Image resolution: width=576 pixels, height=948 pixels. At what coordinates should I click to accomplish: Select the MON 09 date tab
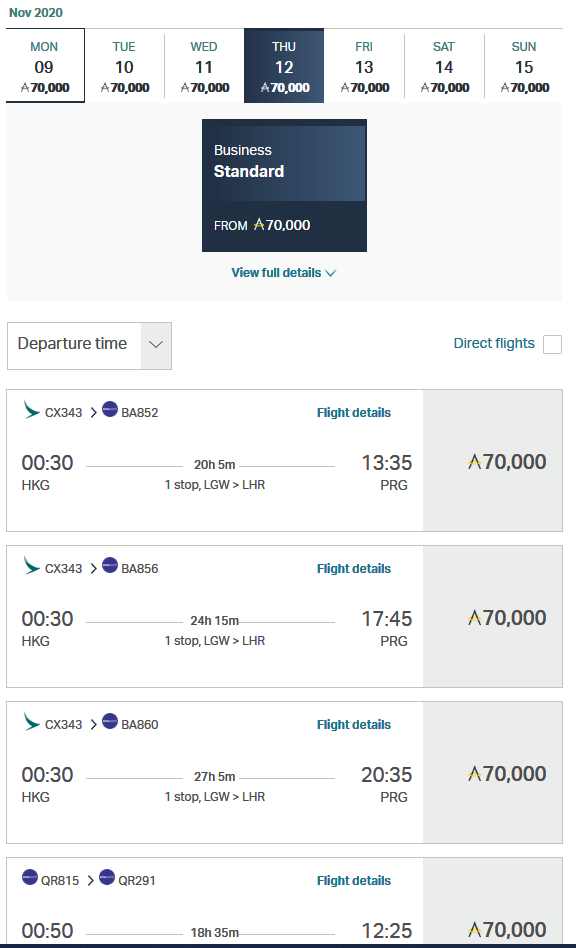click(x=45, y=66)
